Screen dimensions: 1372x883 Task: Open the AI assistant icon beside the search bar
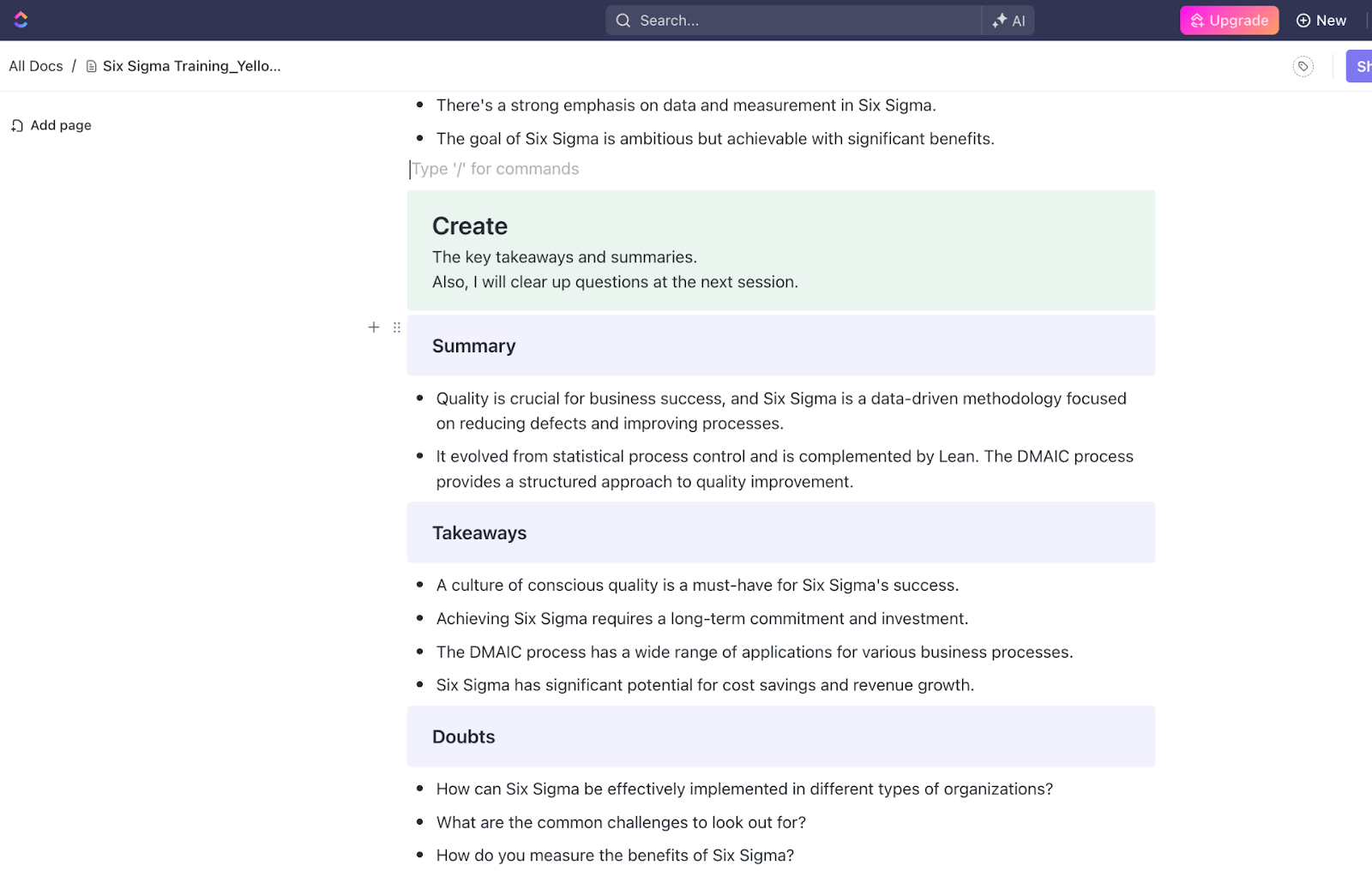(1008, 20)
